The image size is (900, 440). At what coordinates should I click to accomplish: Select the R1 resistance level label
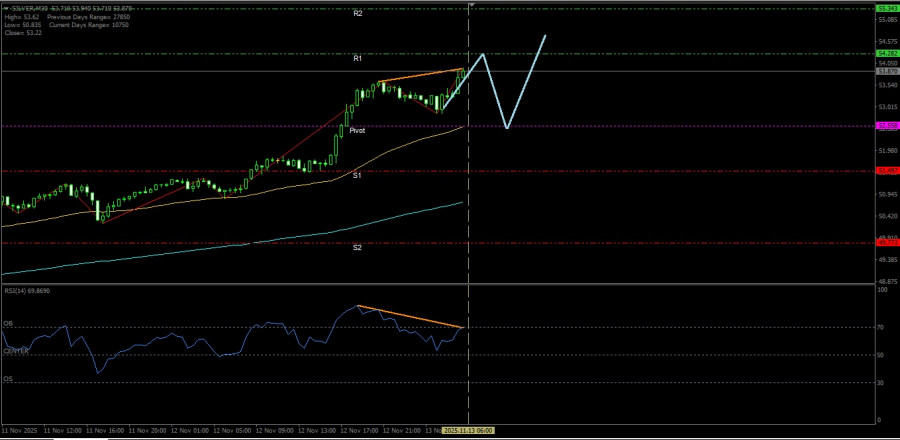(x=357, y=59)
